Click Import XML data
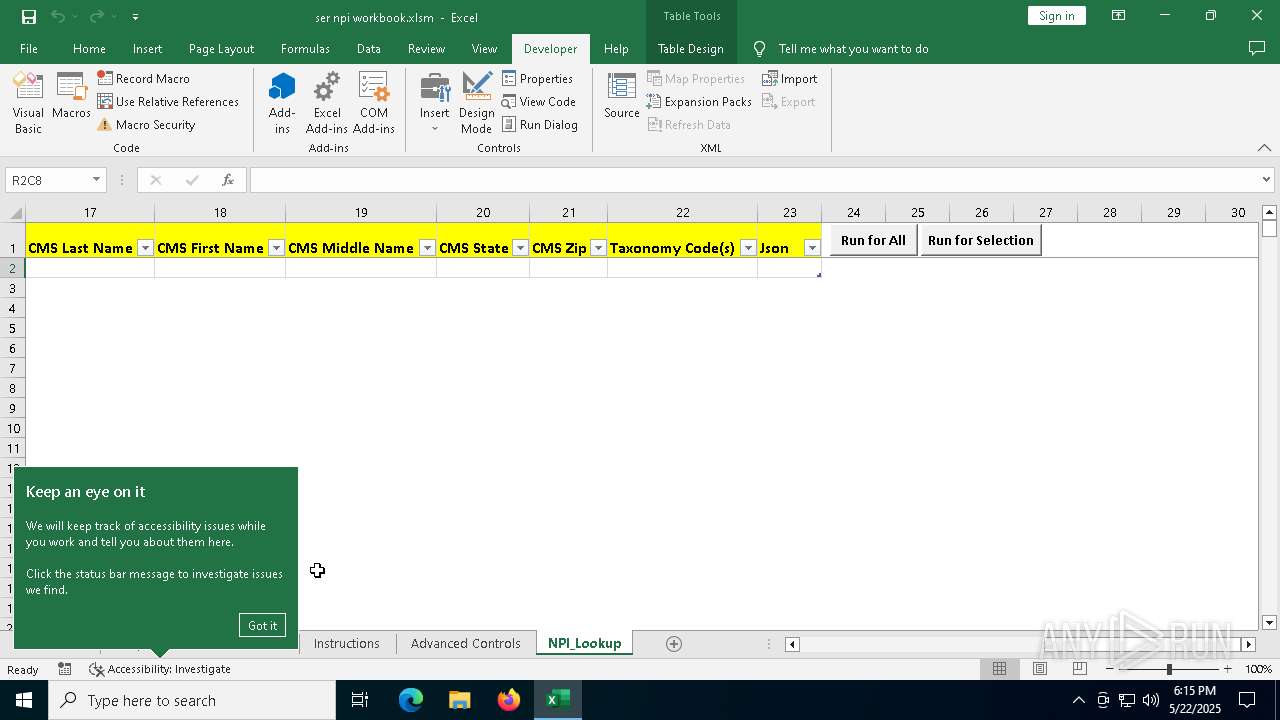 (790, 78)
